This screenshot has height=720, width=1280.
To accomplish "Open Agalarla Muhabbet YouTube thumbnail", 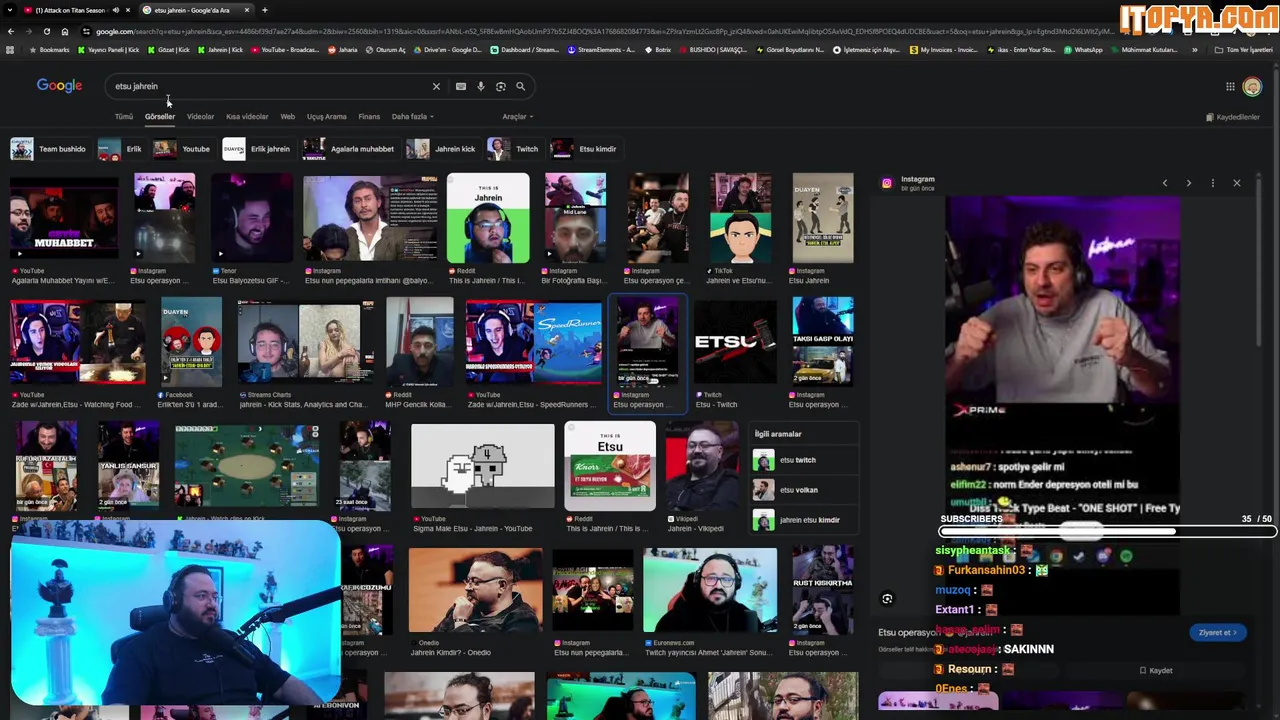I will (64, 218).
